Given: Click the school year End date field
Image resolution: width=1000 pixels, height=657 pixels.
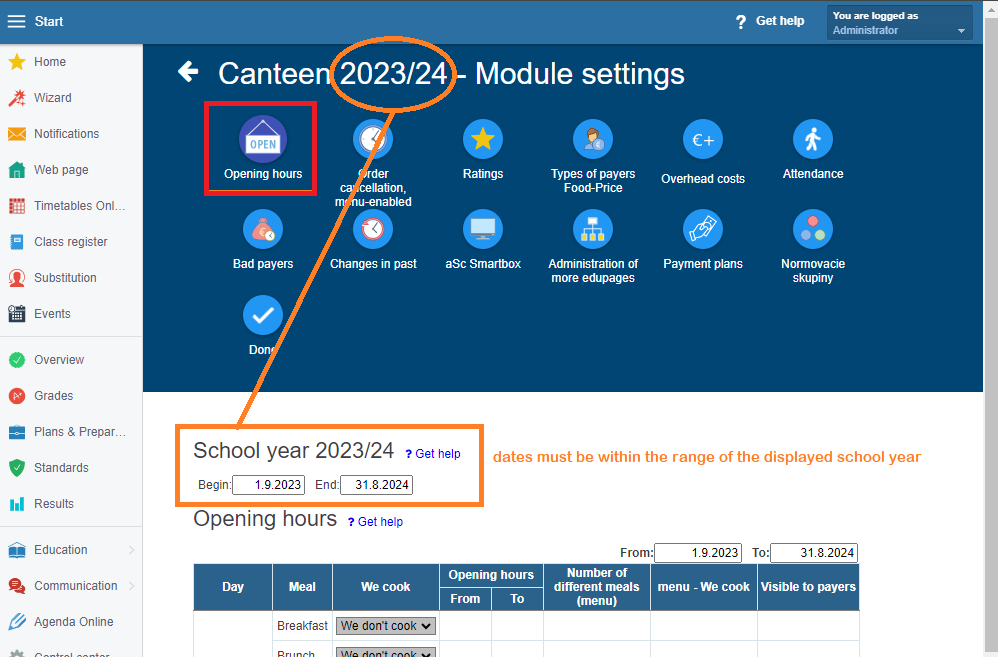Looking at the screenshot, I should 376,485.
